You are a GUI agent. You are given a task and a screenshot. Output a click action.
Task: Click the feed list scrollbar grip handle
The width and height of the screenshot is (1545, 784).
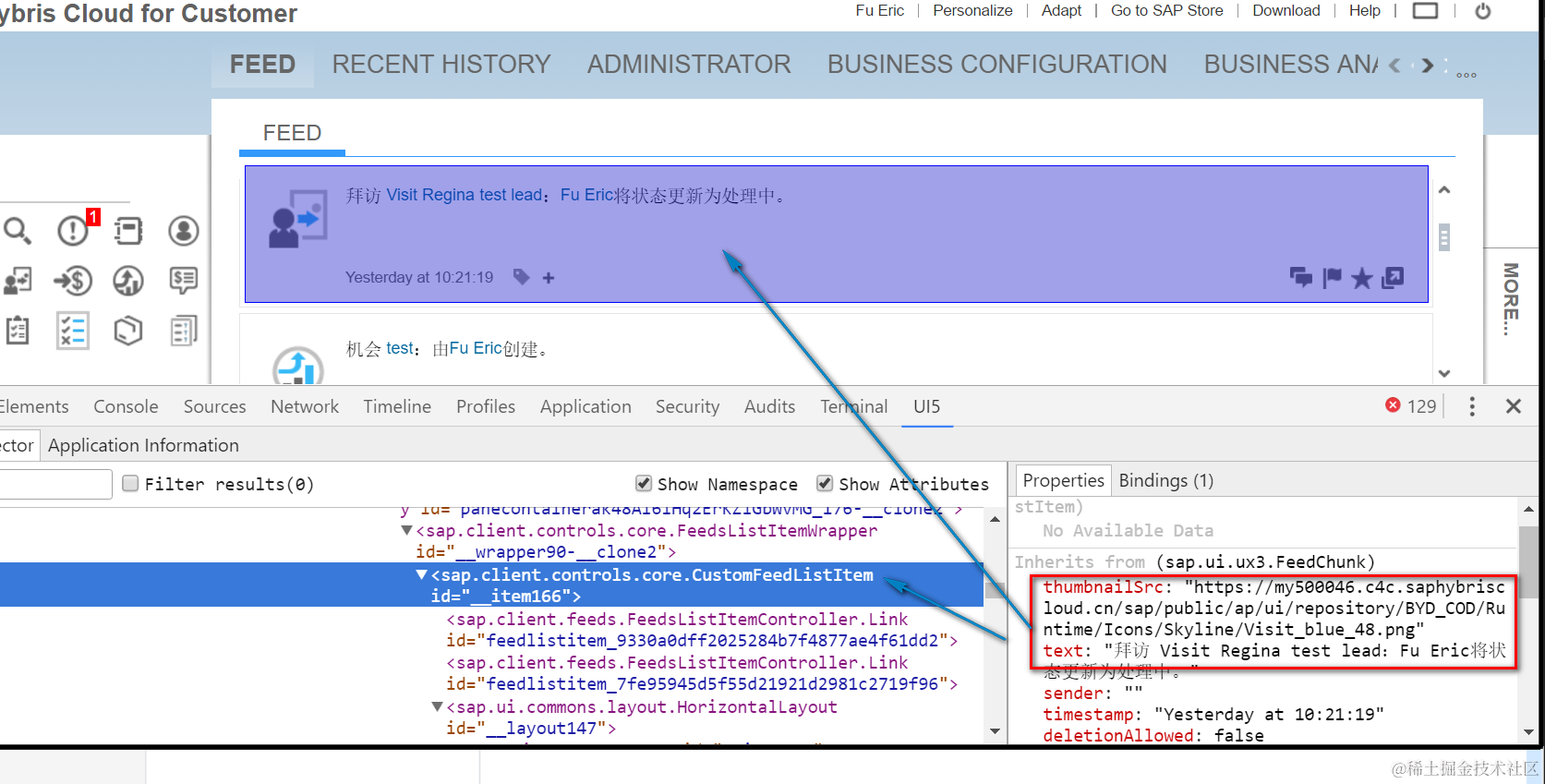pos(1444,237)
